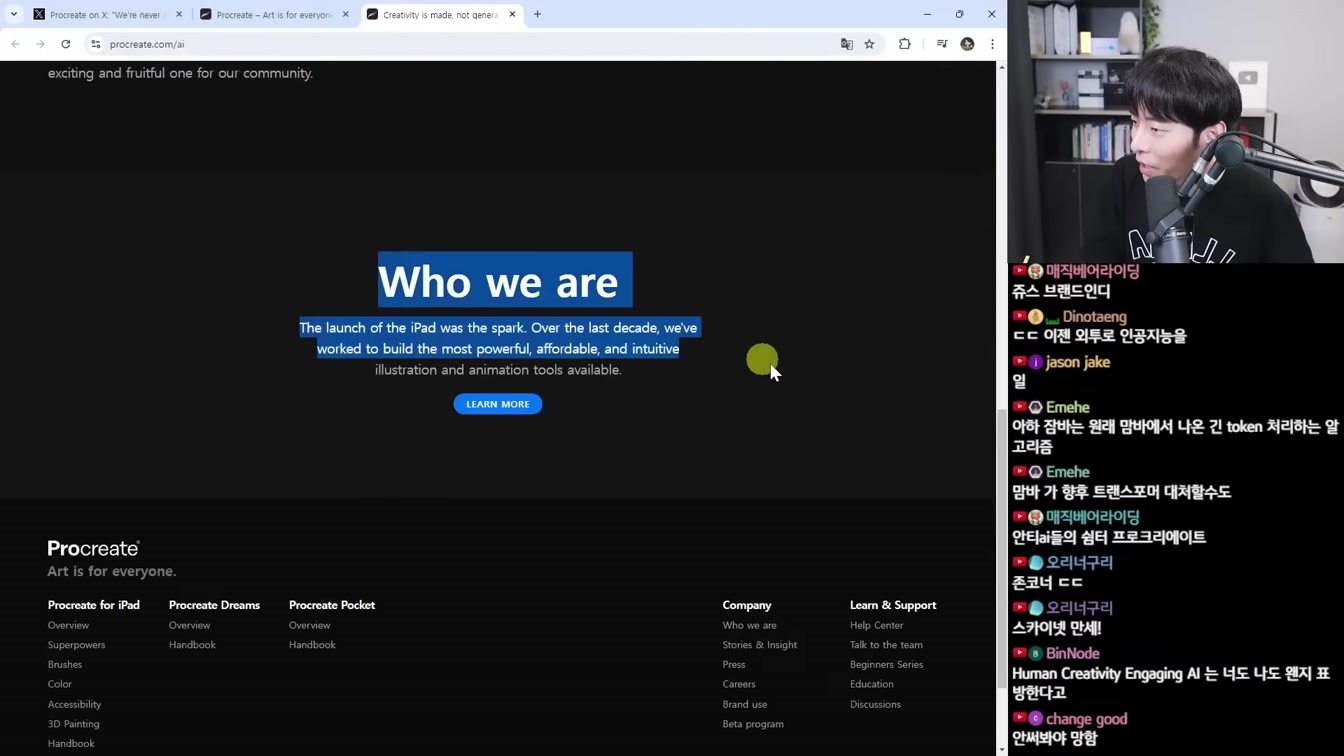This screenshot has height=756, width=1344.
Task: Open the Brushes footer link
Action: pos(65,664)
